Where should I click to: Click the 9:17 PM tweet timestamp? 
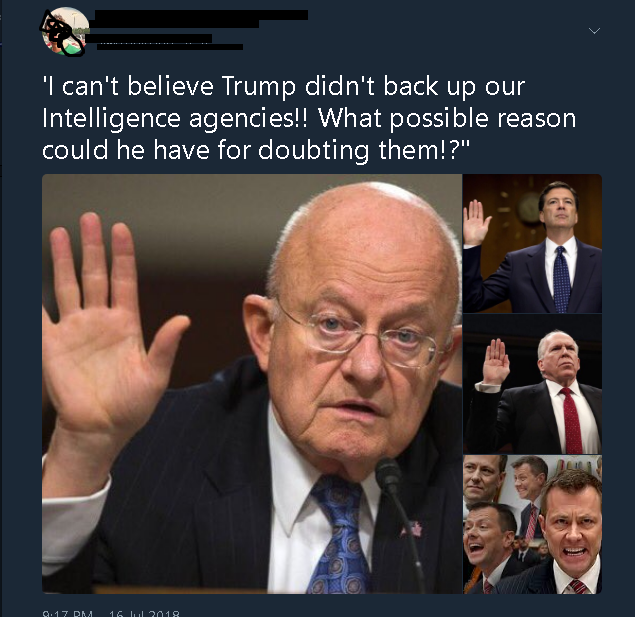point(68,613)
